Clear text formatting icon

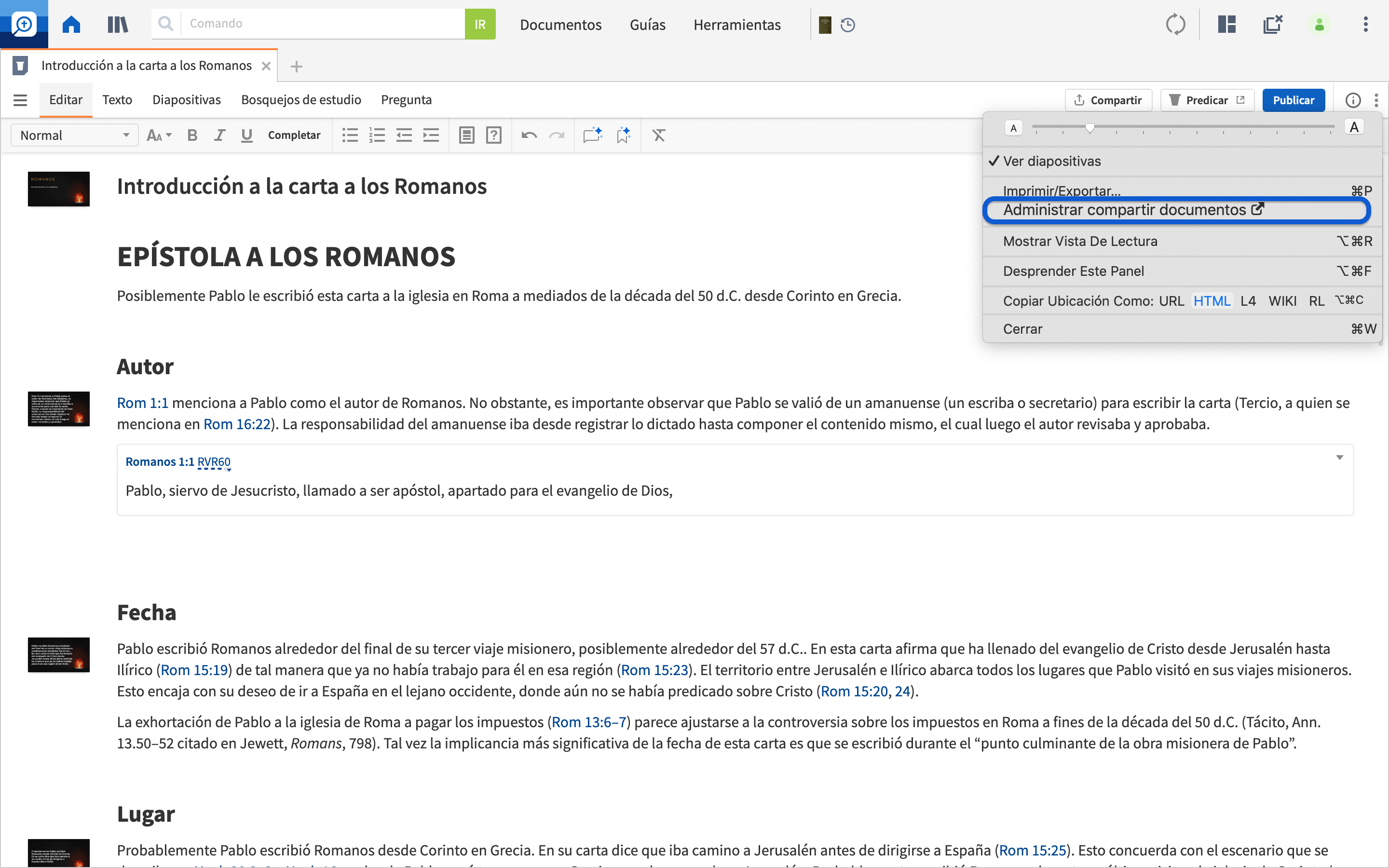coord(659,135)
